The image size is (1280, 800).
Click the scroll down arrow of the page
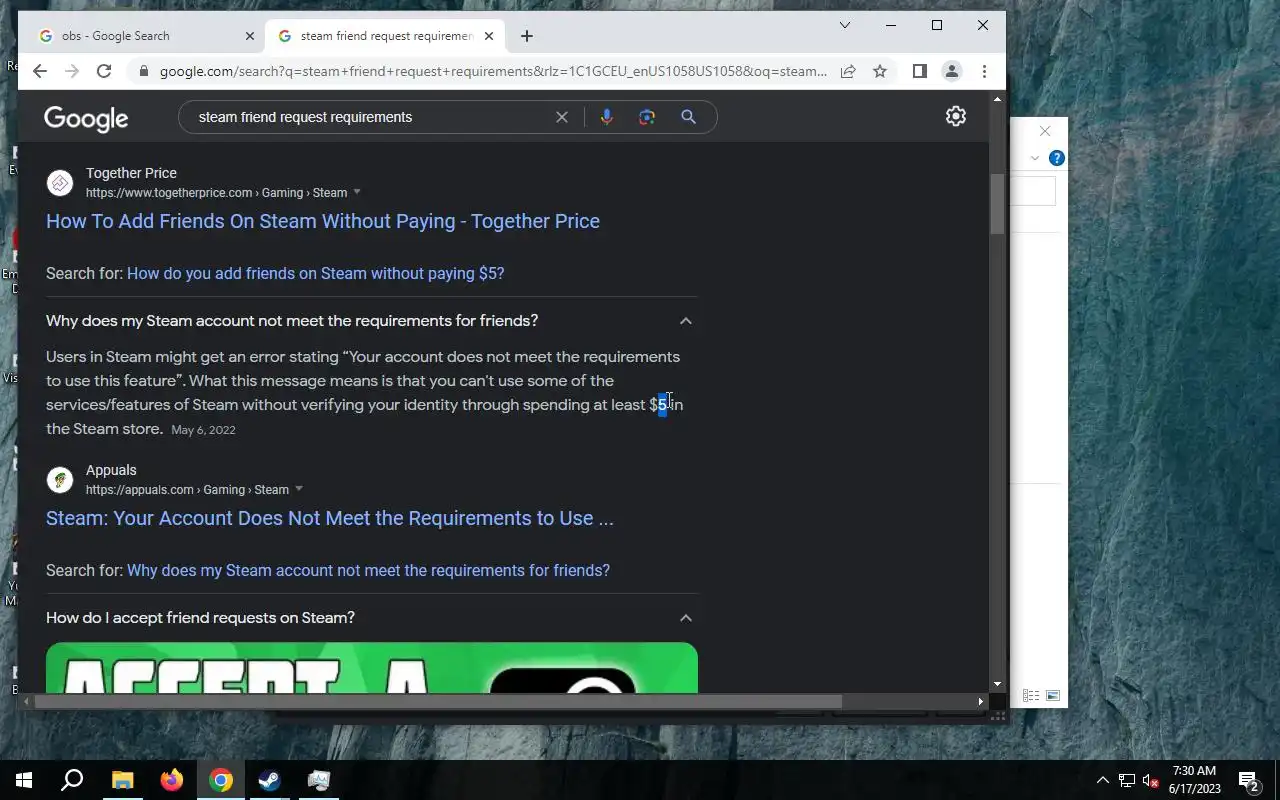(997, 684)
